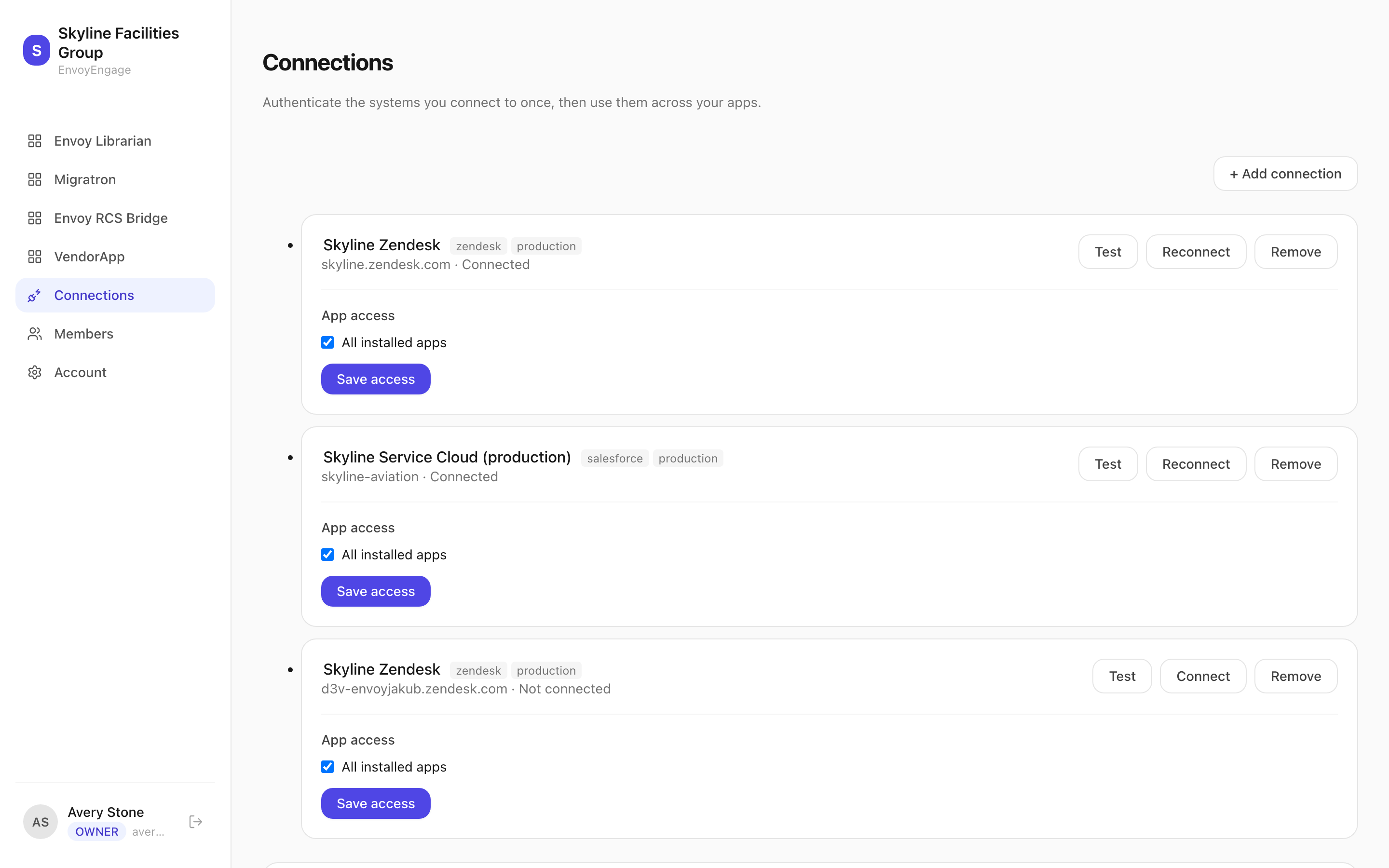Click the salesforce tag on Service Cloud
Screen dimensions: 1389x868
tap(615, 458)
